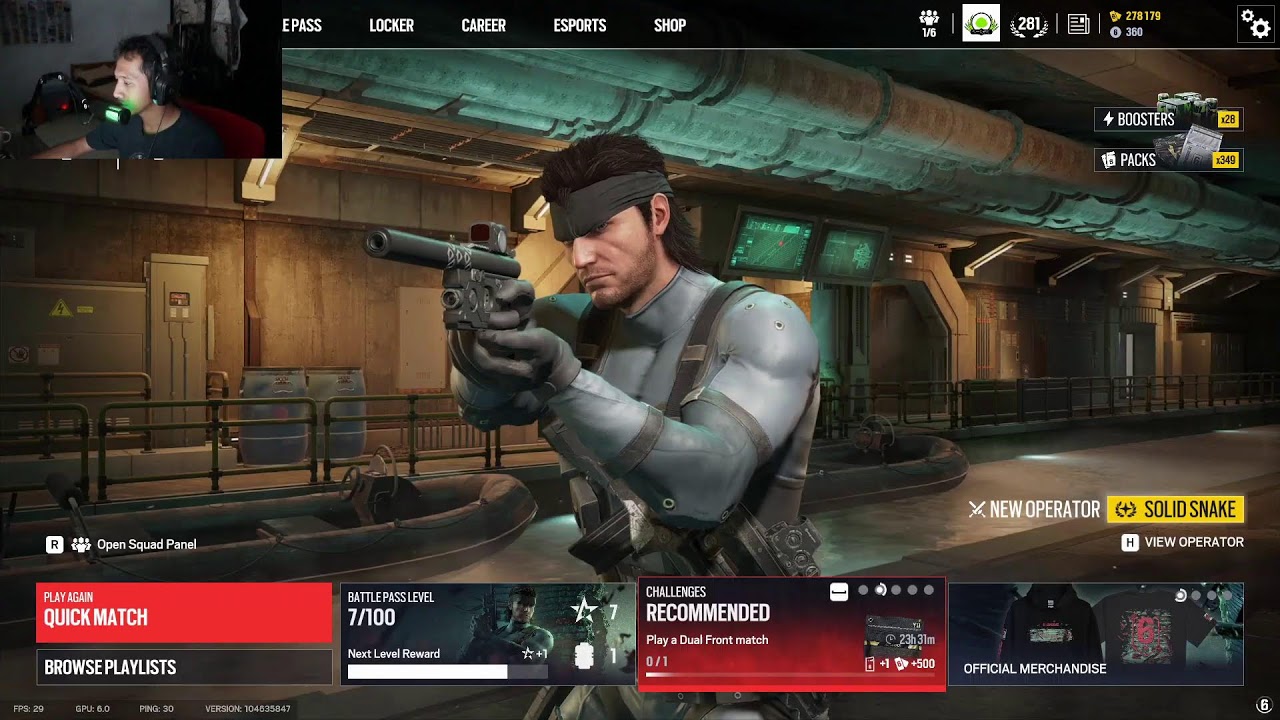Click the New Operator label
Viewport: 1280px width, 720px height.
pyautogui.click(x=1045, y=510)
